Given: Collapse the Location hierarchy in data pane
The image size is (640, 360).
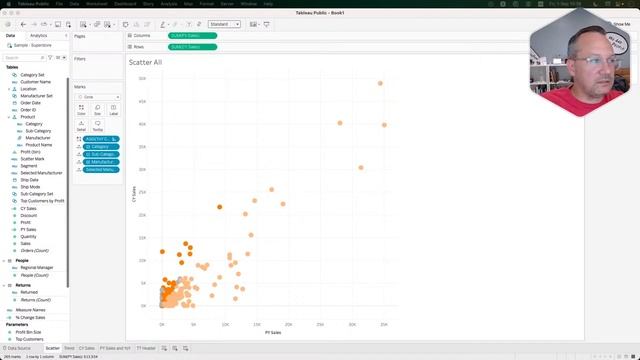Looking at the screenshot, I should (9, 89).
